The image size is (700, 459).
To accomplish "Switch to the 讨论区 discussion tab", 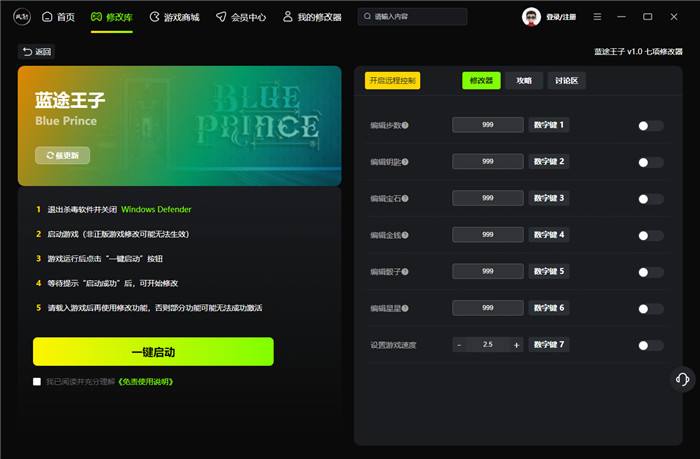I will [x=567, y=80].
